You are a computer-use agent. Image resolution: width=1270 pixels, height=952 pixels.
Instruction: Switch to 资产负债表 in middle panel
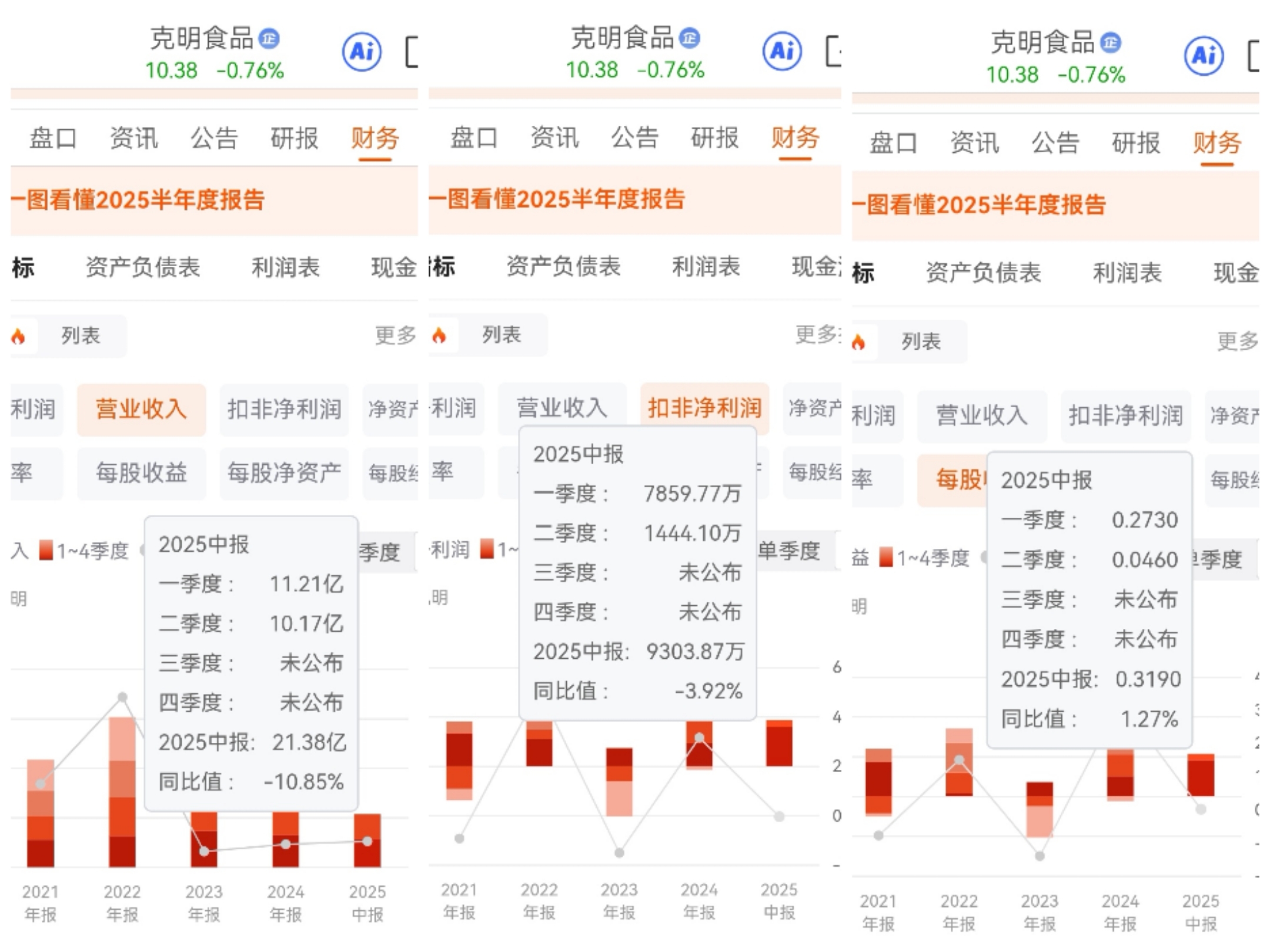click(x=563, y=266)
